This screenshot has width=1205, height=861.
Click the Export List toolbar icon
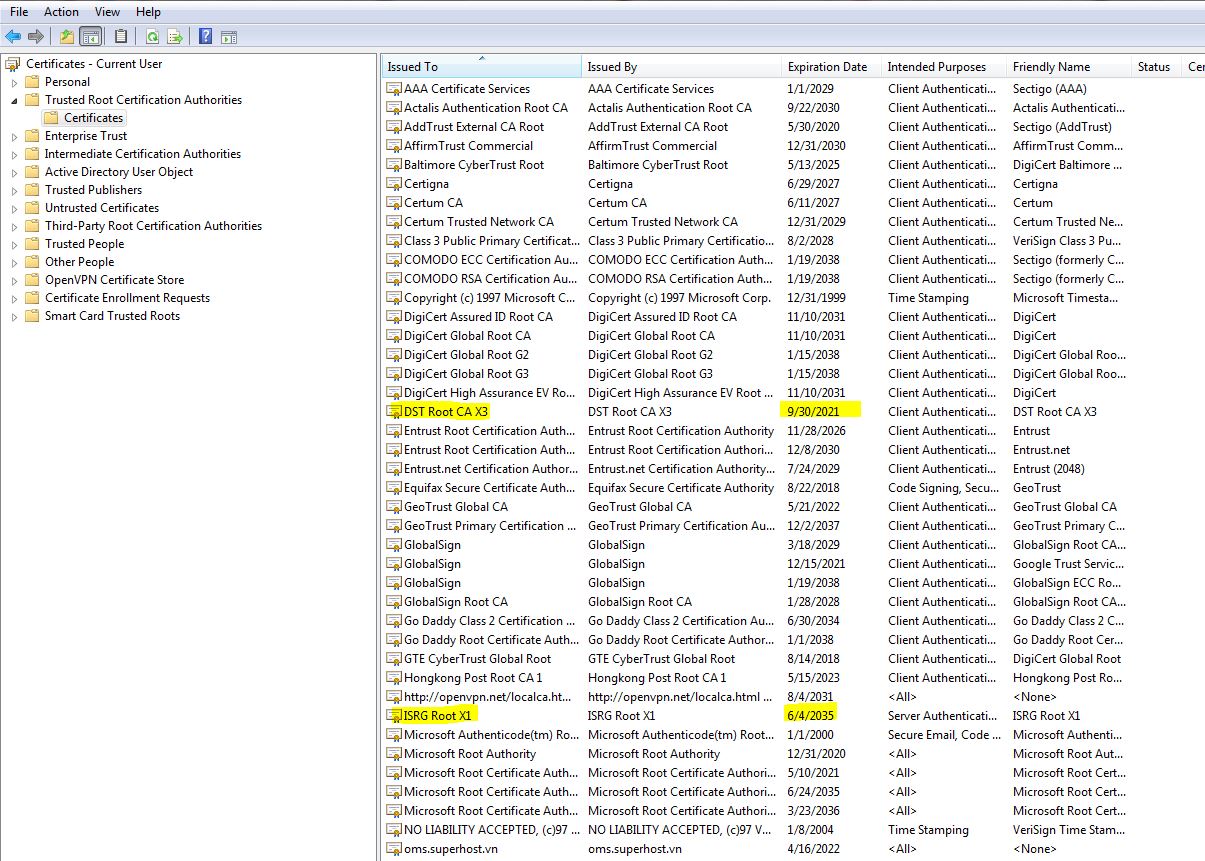click(x=175, y=37)
